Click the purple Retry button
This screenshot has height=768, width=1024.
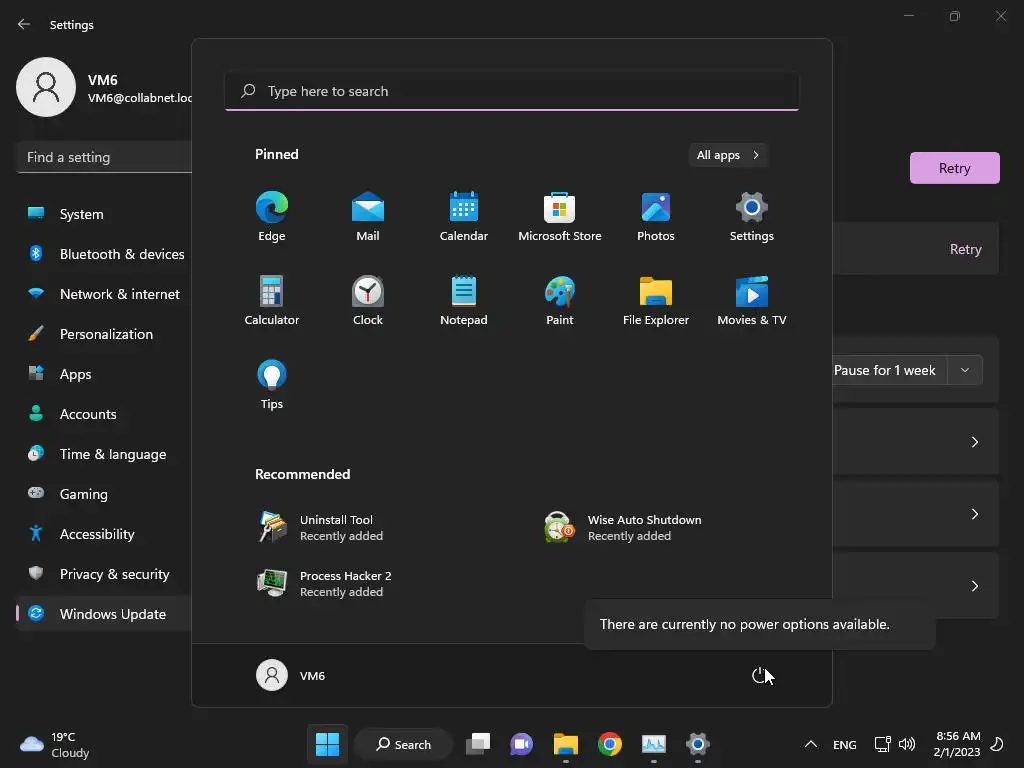pos(954,168)
